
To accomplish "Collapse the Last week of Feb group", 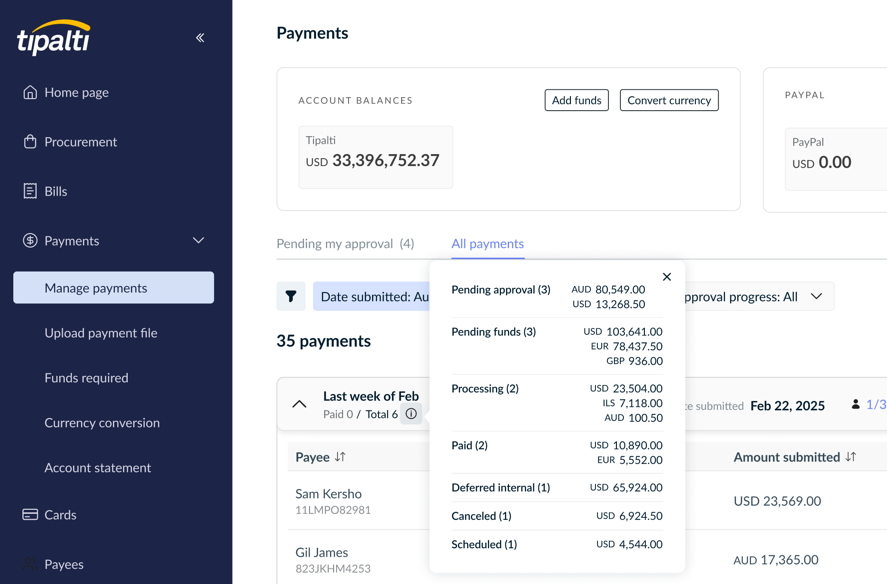I will 299,404.
